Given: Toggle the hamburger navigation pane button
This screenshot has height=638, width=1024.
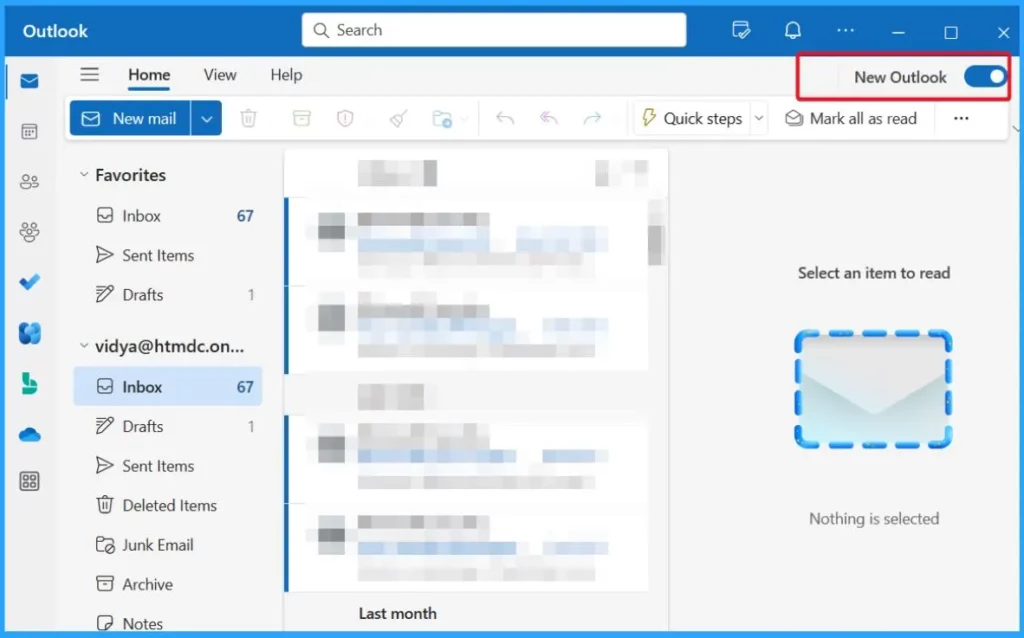Looking at the screenshot, I should [89, 74].
